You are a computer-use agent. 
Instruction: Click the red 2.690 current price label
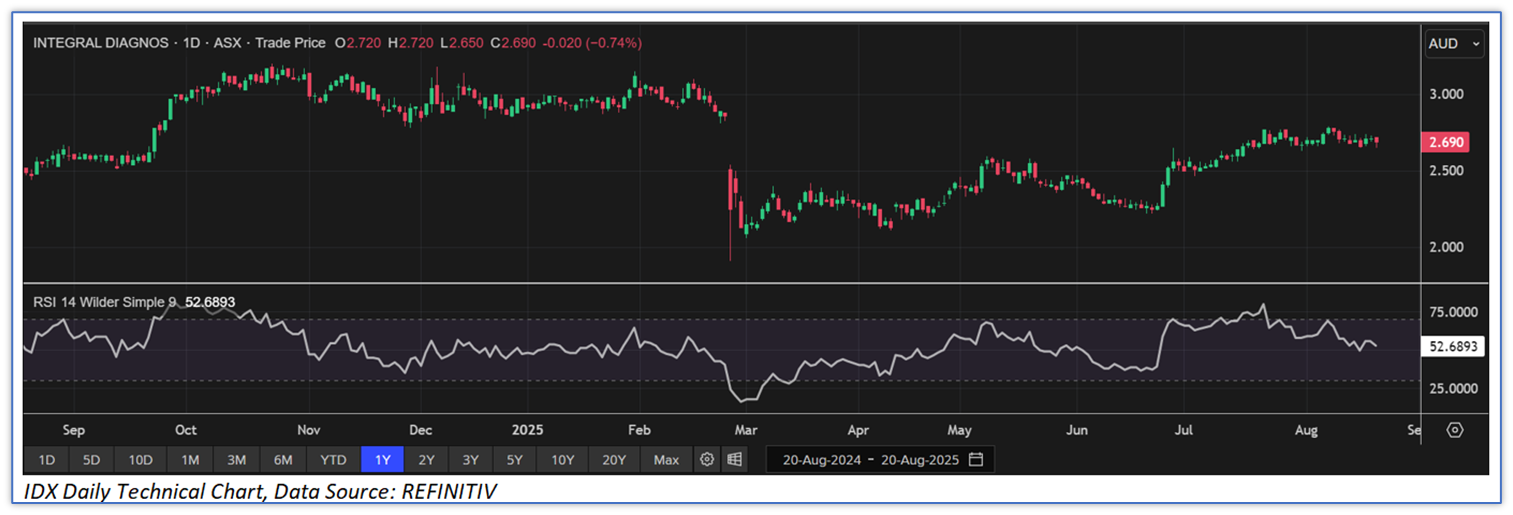pyautogui.click(x=1446, y=143)
